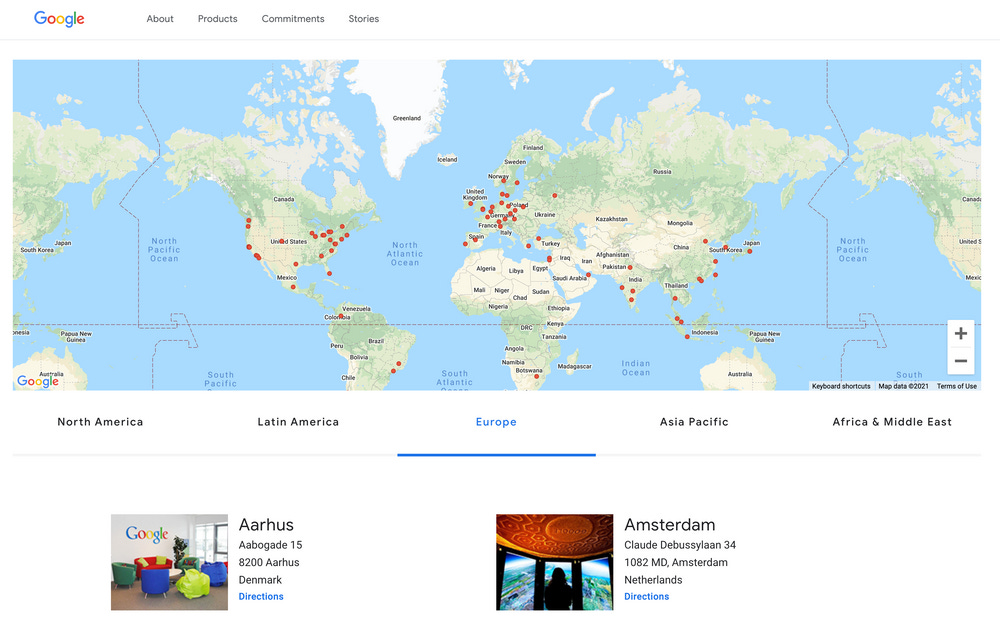
Task: Click the Botswana label on the map
Action: point(529,370)
